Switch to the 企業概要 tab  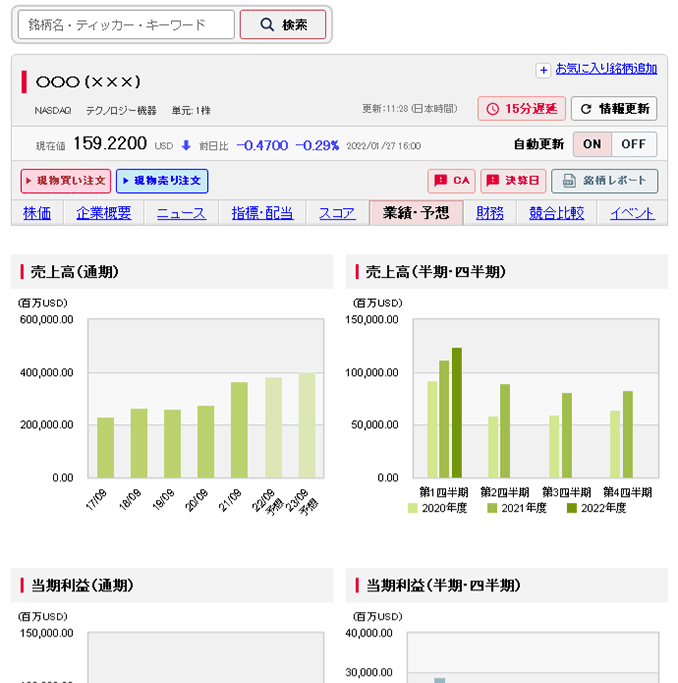104,213
